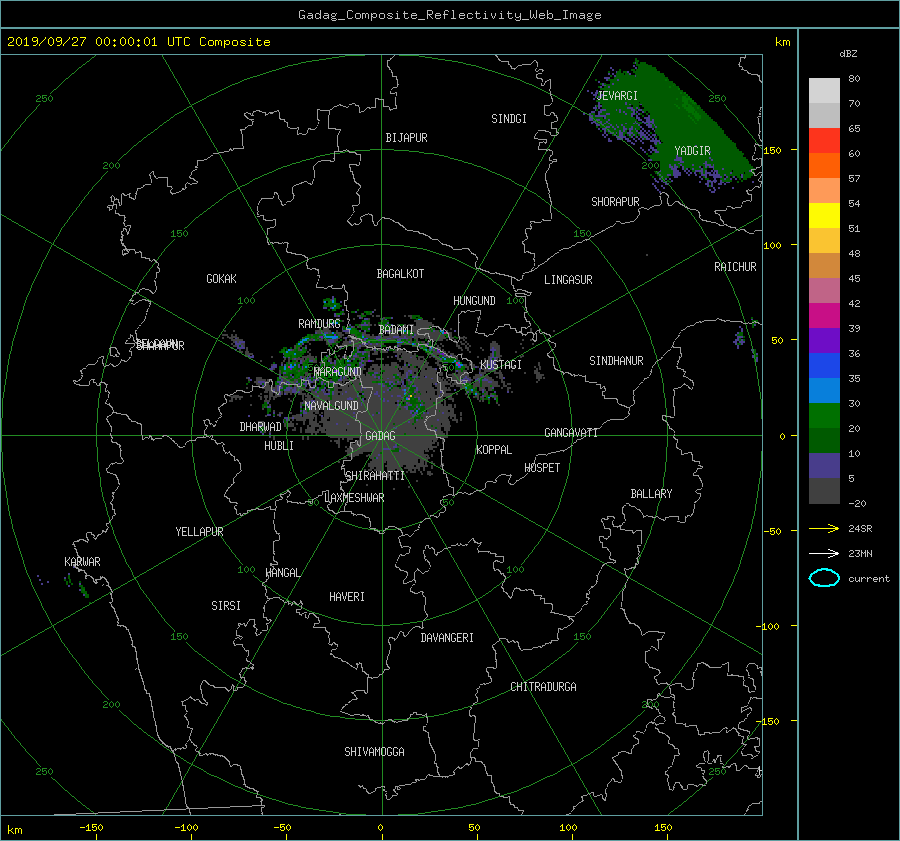Click the DHARWAD city label
Viewport: 900px width, 841px height.
260,427
